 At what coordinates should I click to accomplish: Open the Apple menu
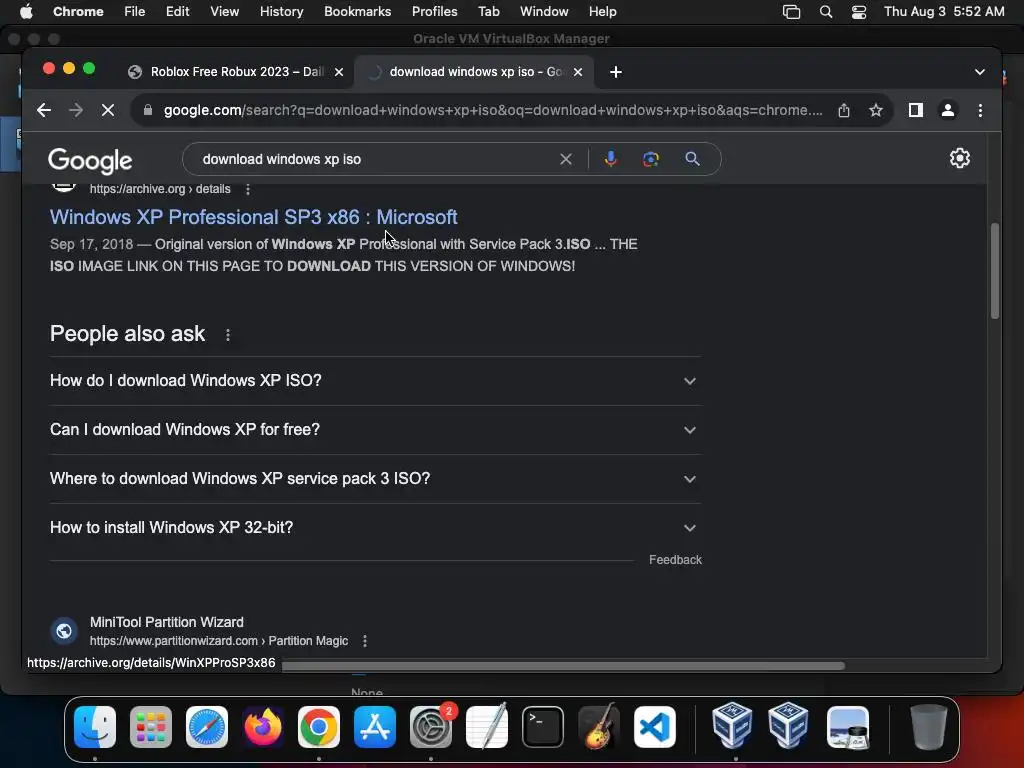tap(26, 12)
